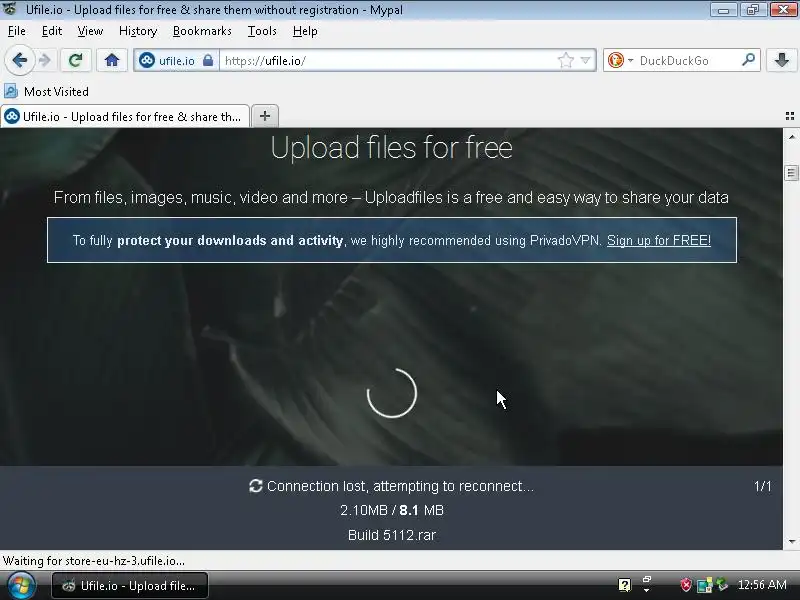Click the taskbar clock 12:56 AM

point(762,585)
